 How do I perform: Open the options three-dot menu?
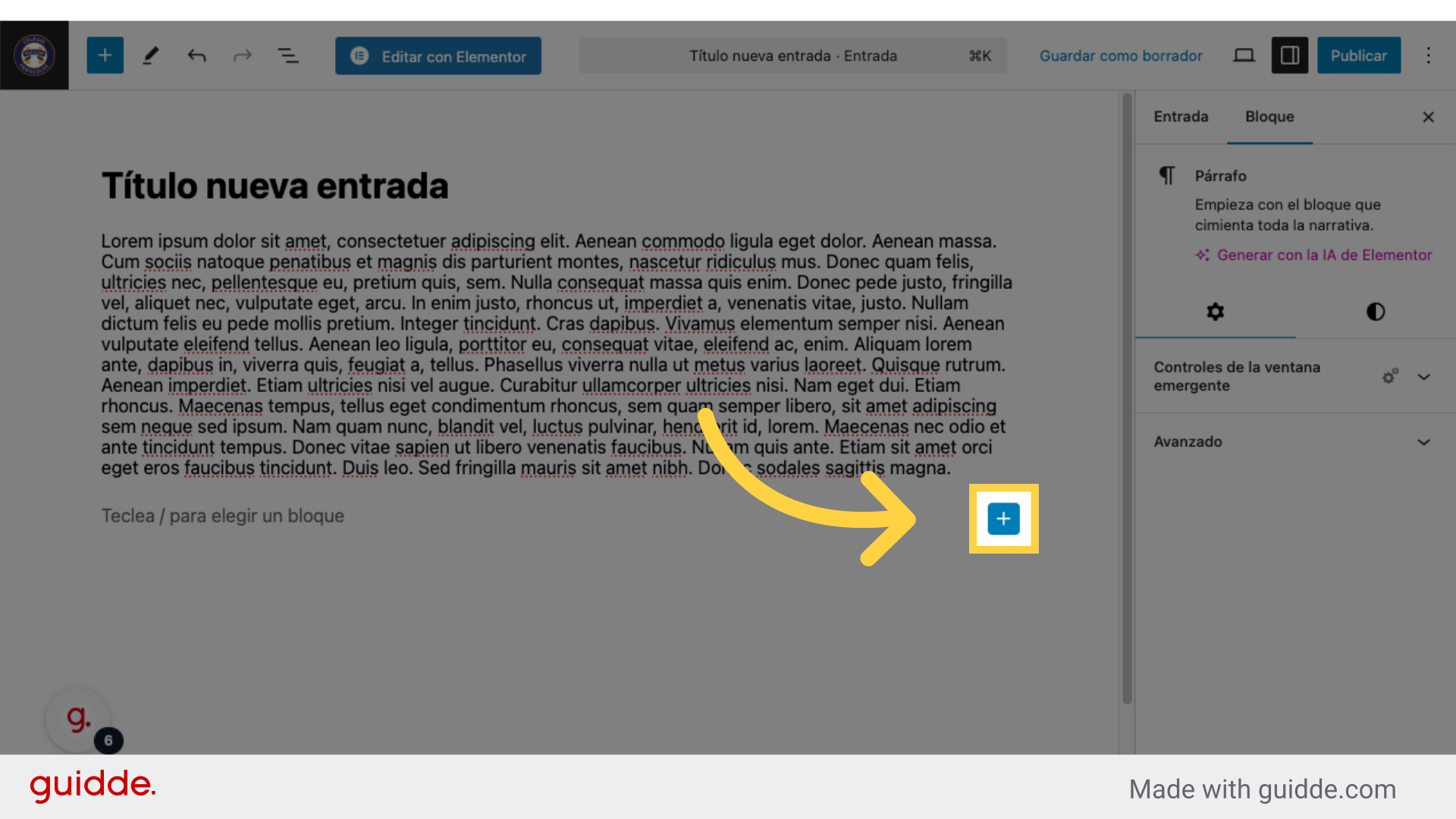click(x=1428, y=55)
